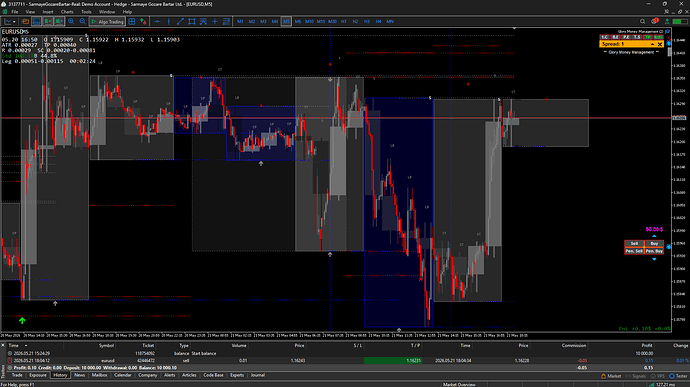Image resolution: width=690 pixels, height=387 pixels.
Task: Switch chart to M30 timeframe
Action: tap(332, 21)
